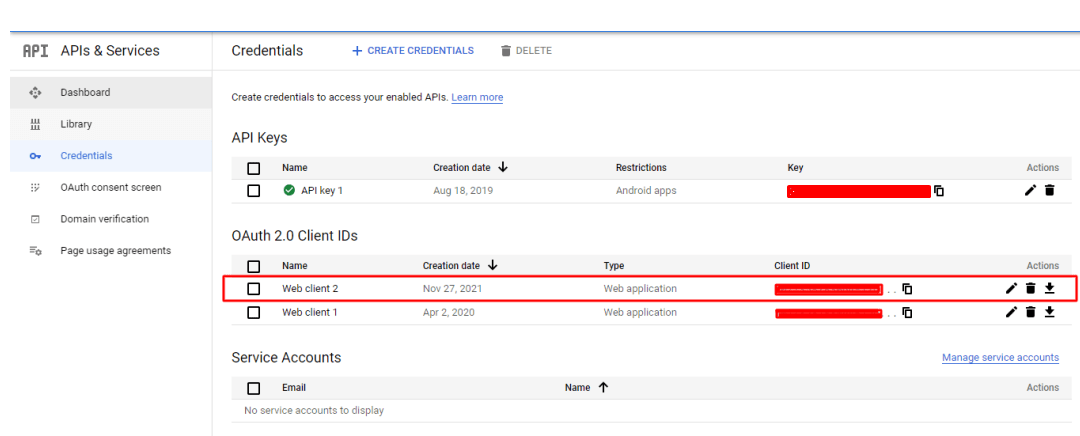The image size is (1080, 436).
Task: Copy the Web client 1 client ID
Action: pos(907,313)
